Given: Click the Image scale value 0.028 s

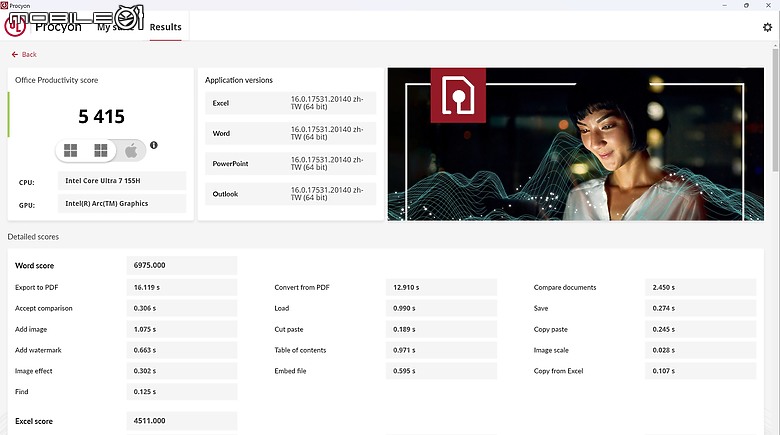Looking at the screenshot, I should pyautogui.click(x=700, y=350).
